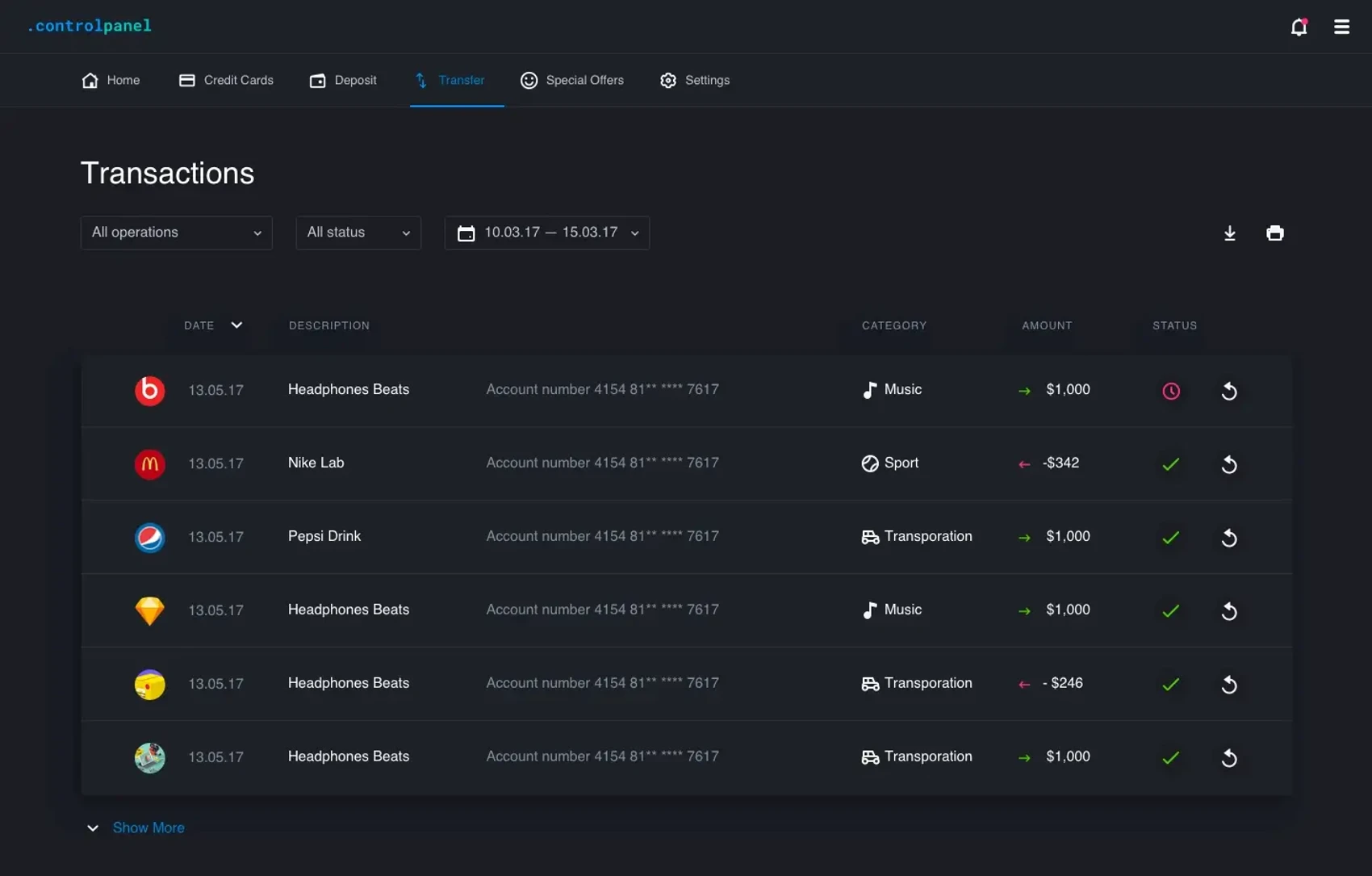Screen dimensions: 1372x876
Task: Click the .controlpanel logo
Action: (x=89, y=25)
